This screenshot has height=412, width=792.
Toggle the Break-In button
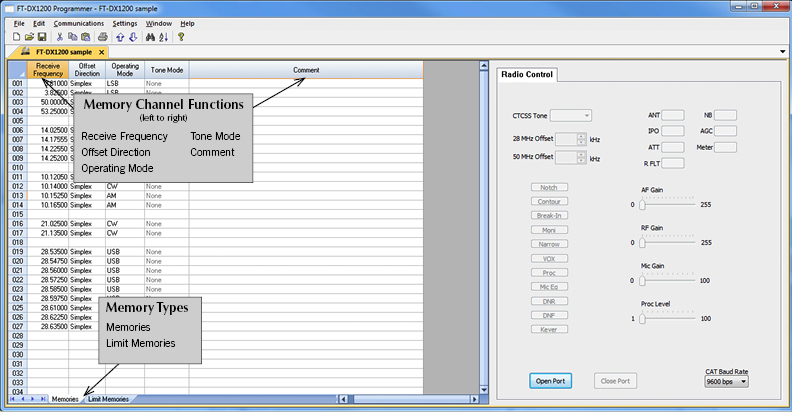[x=549, y=216]
